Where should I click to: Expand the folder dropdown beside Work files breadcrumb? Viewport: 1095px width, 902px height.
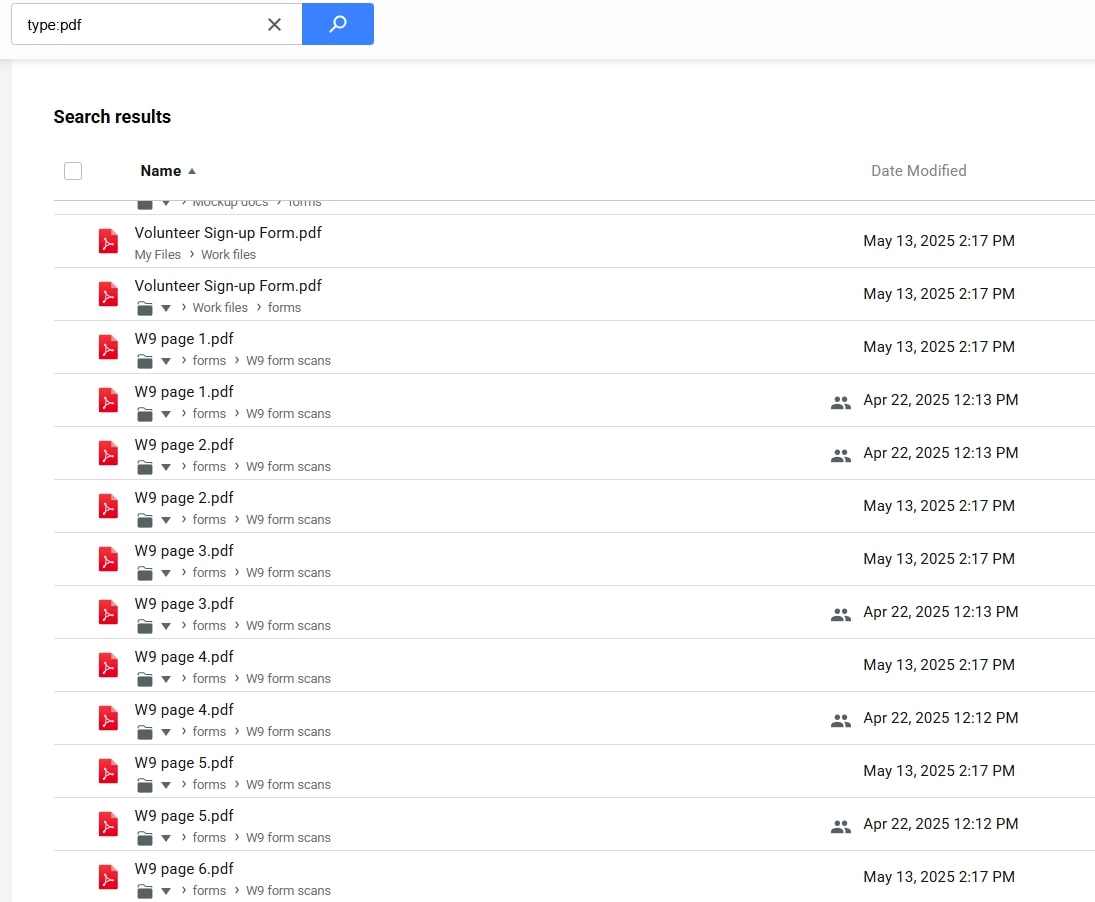coord(166,307)
